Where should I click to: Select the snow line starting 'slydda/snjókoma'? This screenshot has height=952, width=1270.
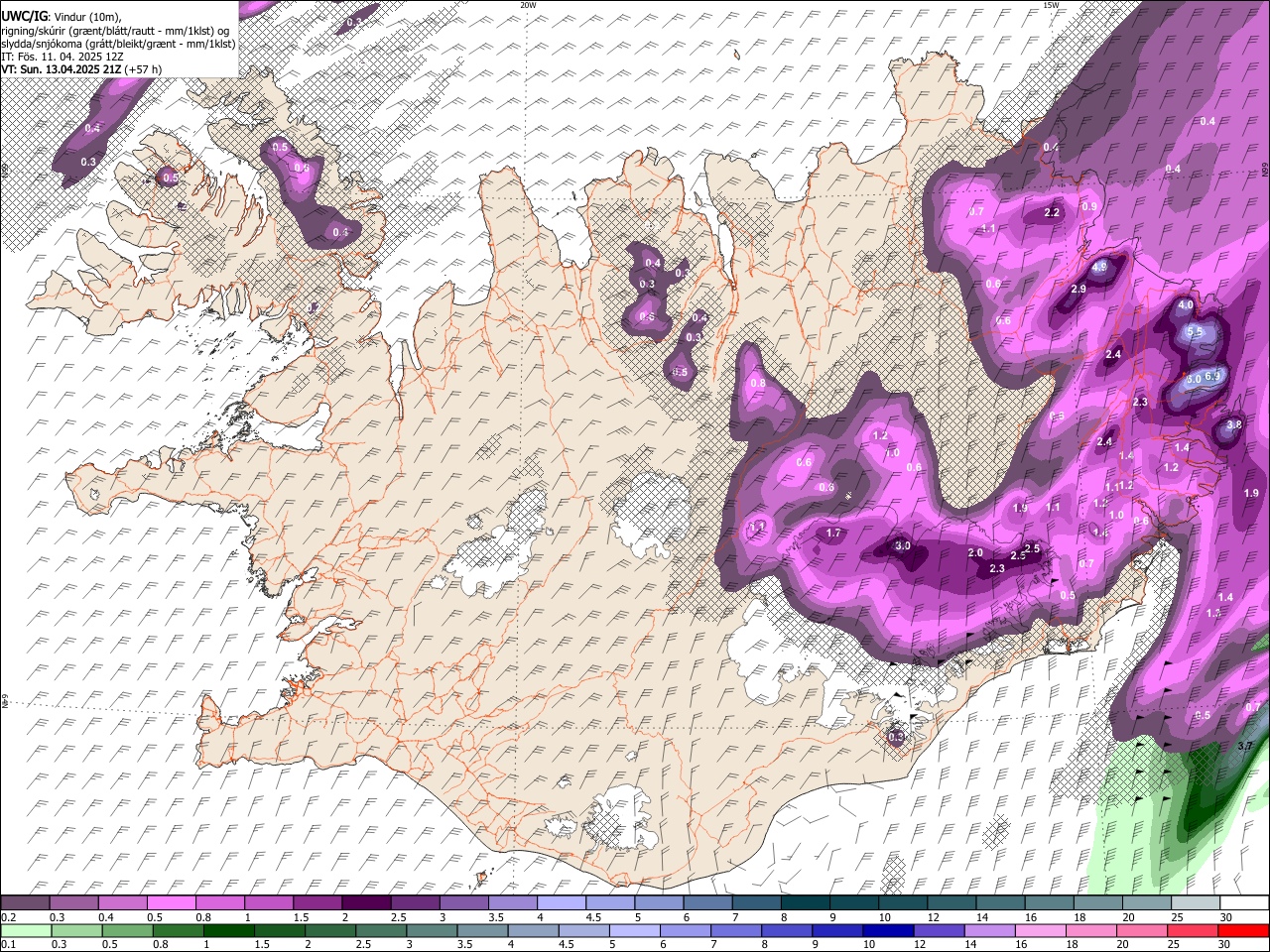click(118, 44)
